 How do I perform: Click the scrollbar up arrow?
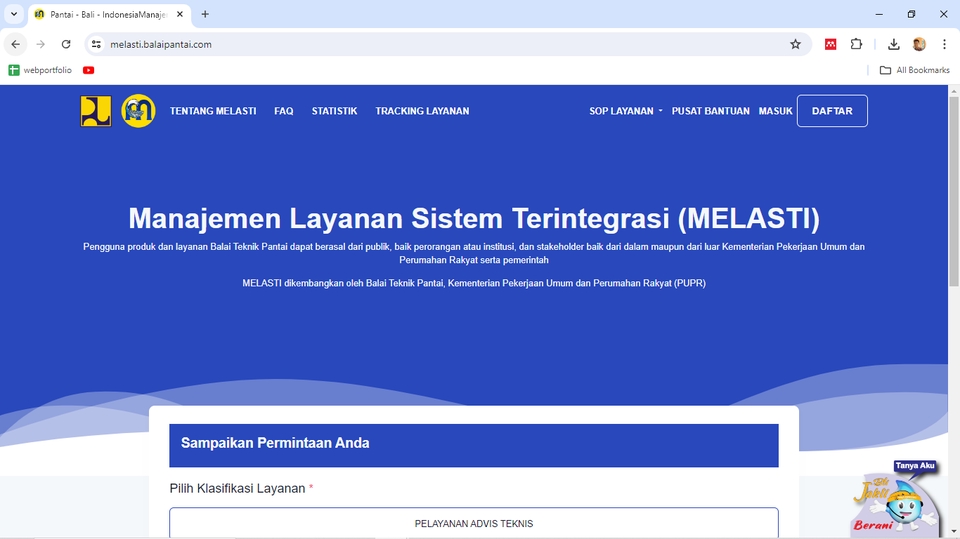[x=954, y=91]
